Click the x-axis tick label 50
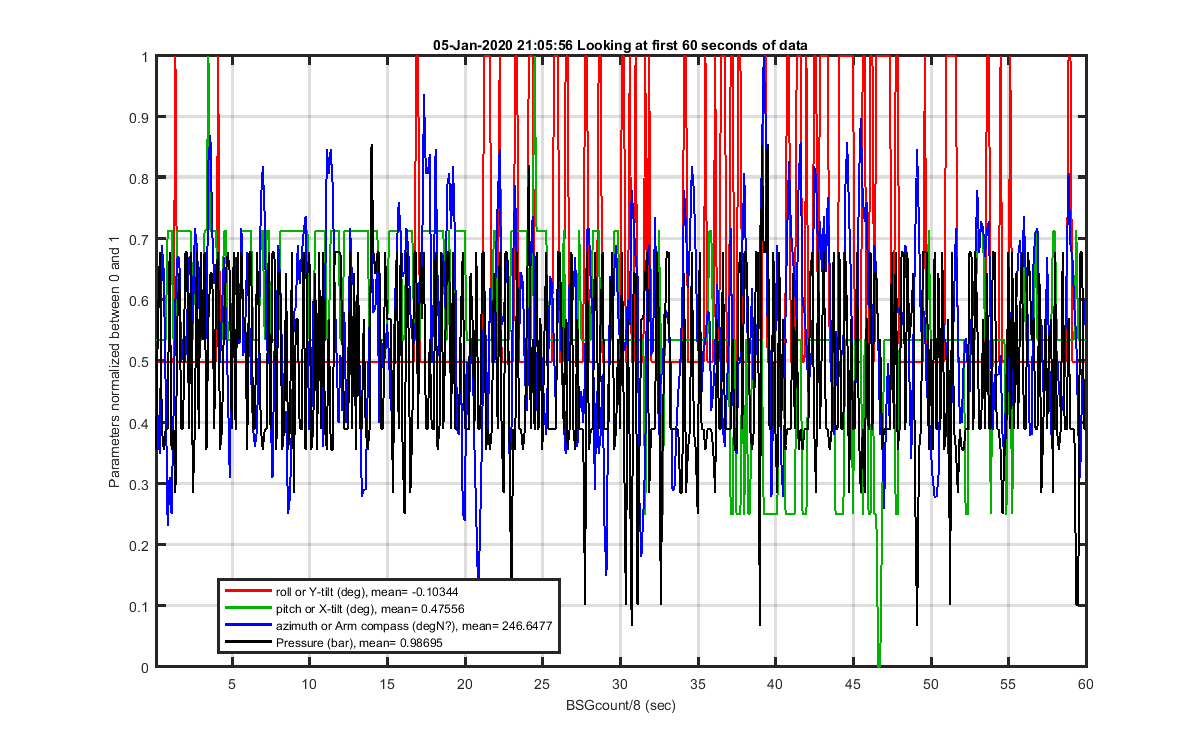Viewport: 1200px width, 750px height. pyautogui.click(x=931, y=684)
